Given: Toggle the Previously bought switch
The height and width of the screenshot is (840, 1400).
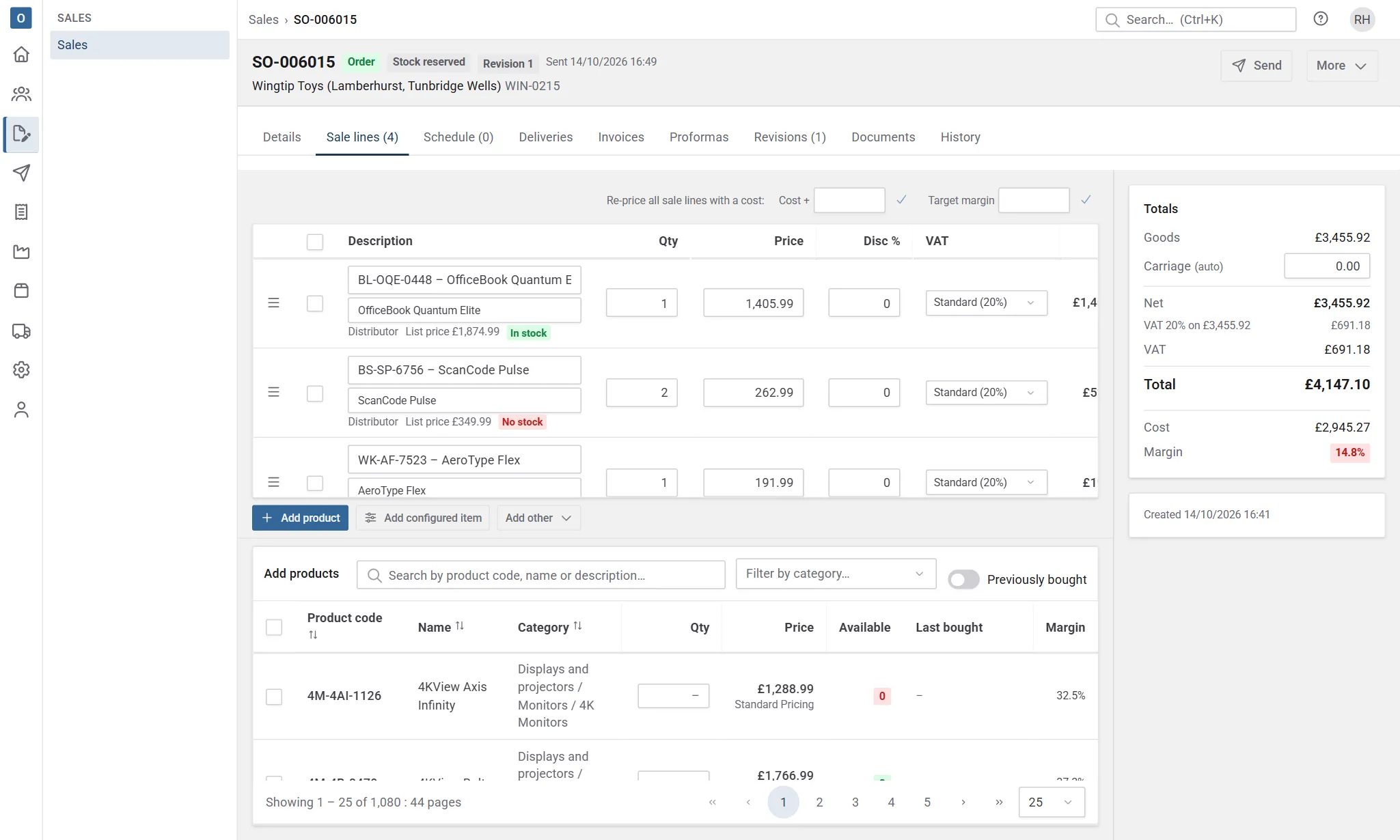Looking at the screenshot, I should click(963, 580).
